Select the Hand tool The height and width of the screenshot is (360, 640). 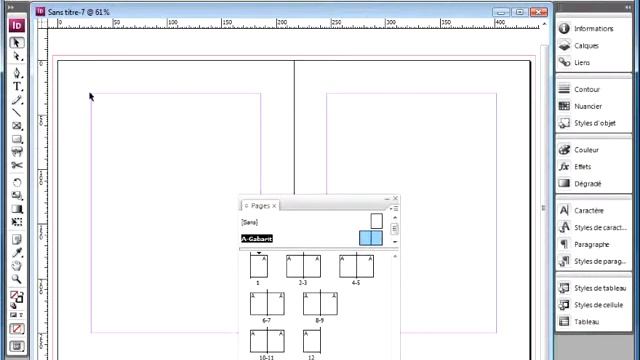[x=16, y=266]
